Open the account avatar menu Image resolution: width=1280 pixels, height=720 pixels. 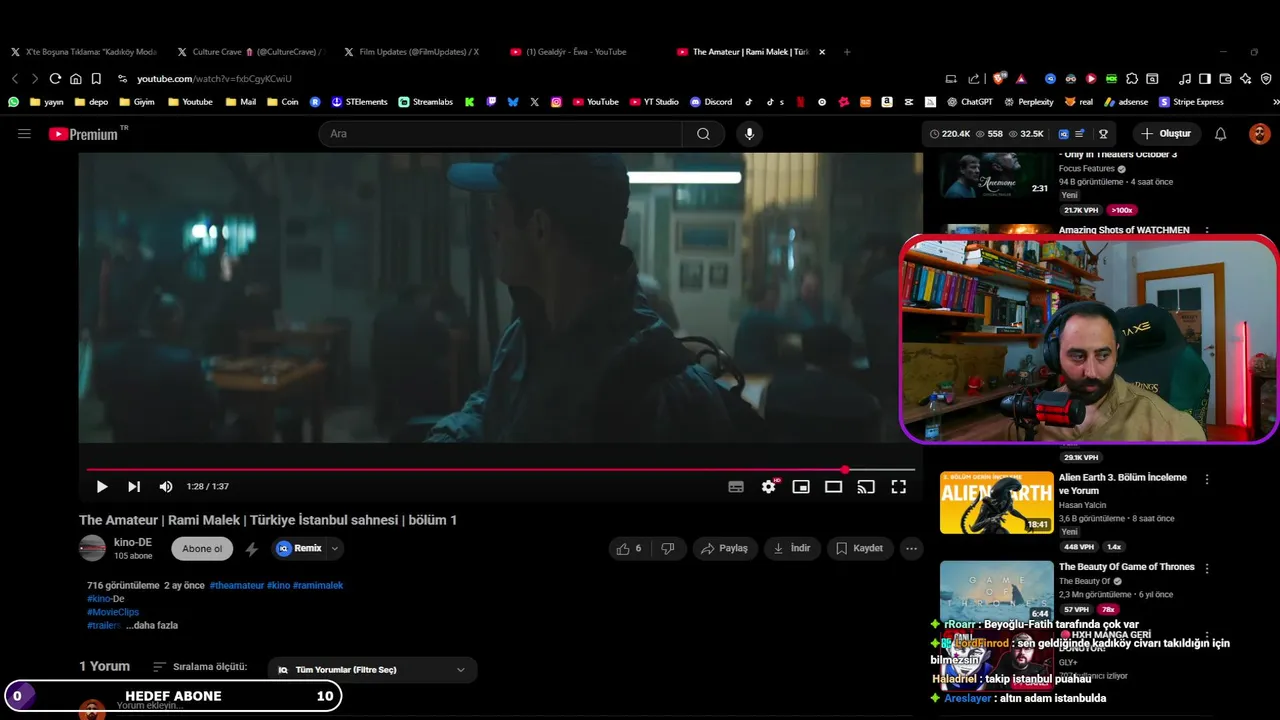[x=1259, y=134]
